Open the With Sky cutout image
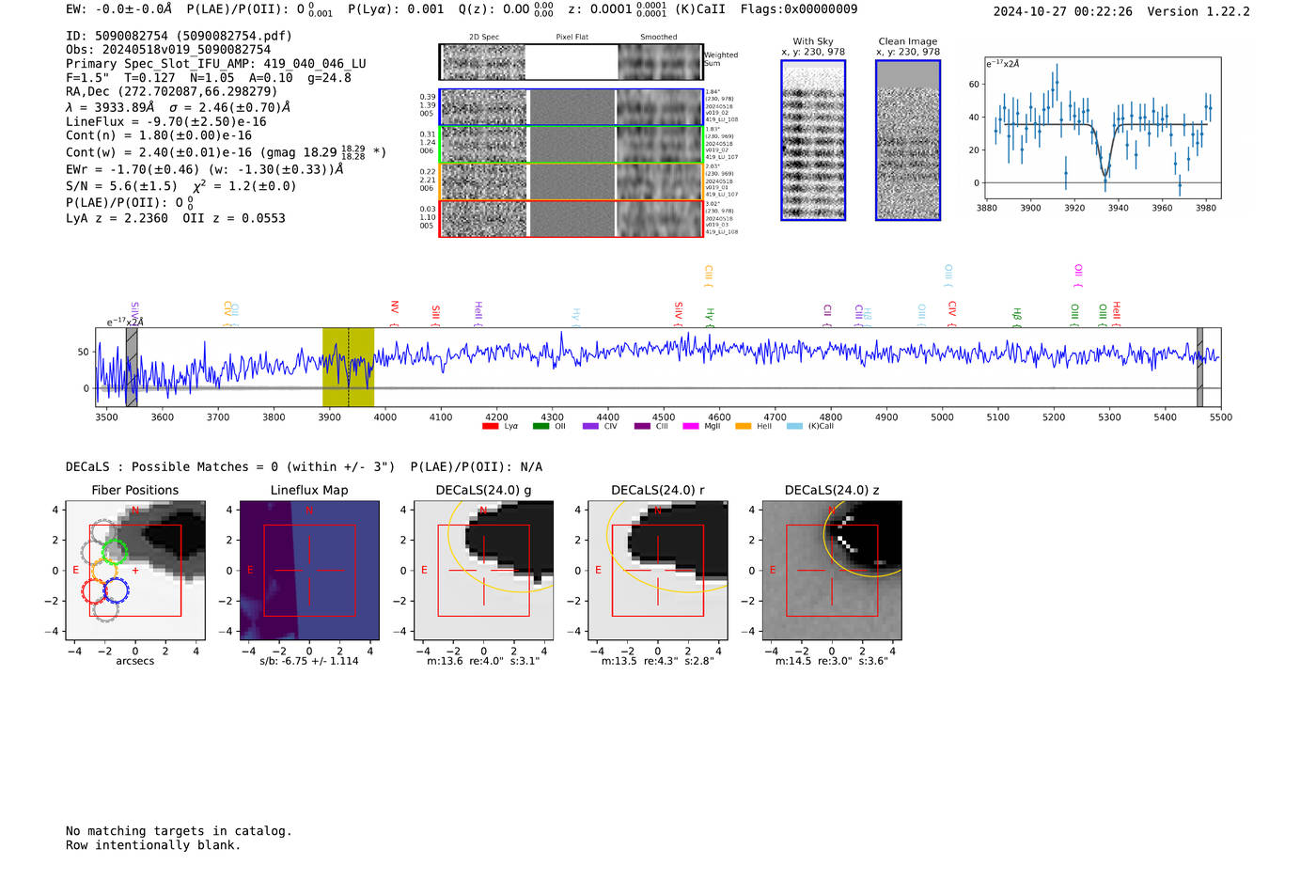1316x896 pixels. coord(813,140)
